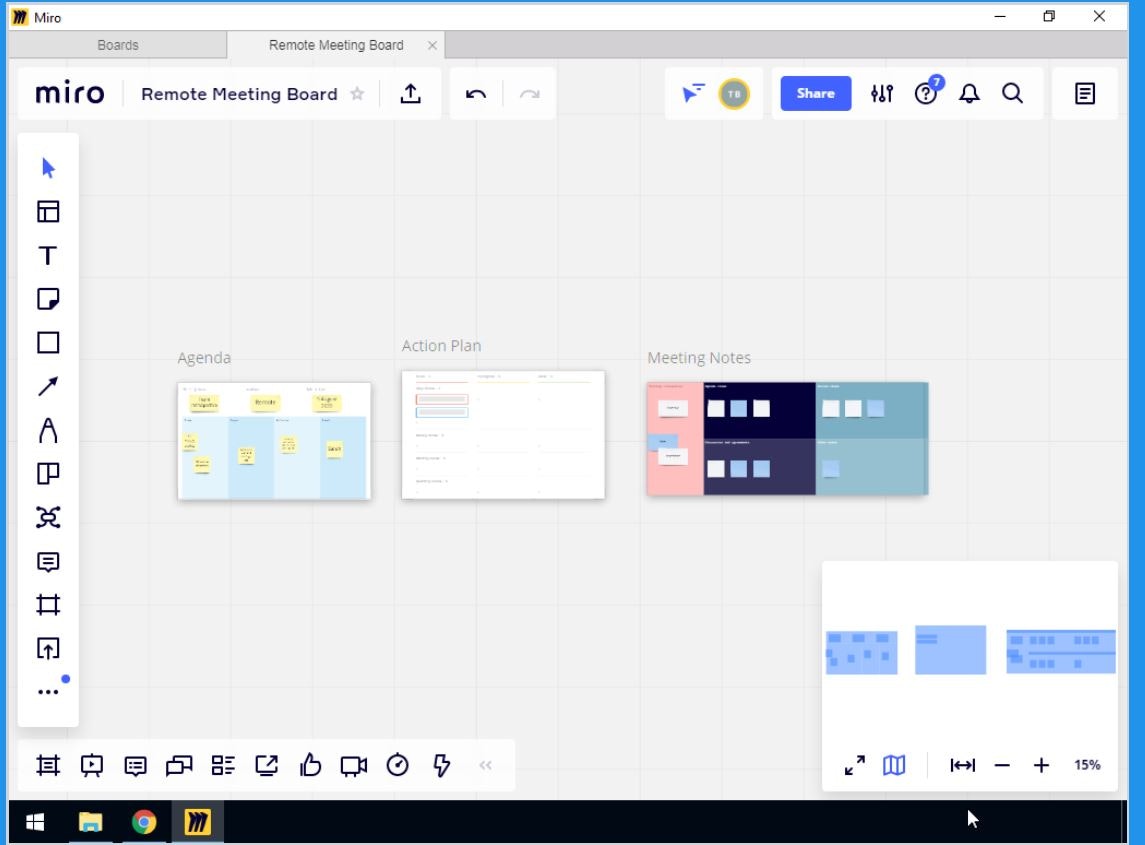This screenshot has width=1145, height=845.
Task: Click the TB user avatar
Action: pyautogui.click(x=734, y=93)
